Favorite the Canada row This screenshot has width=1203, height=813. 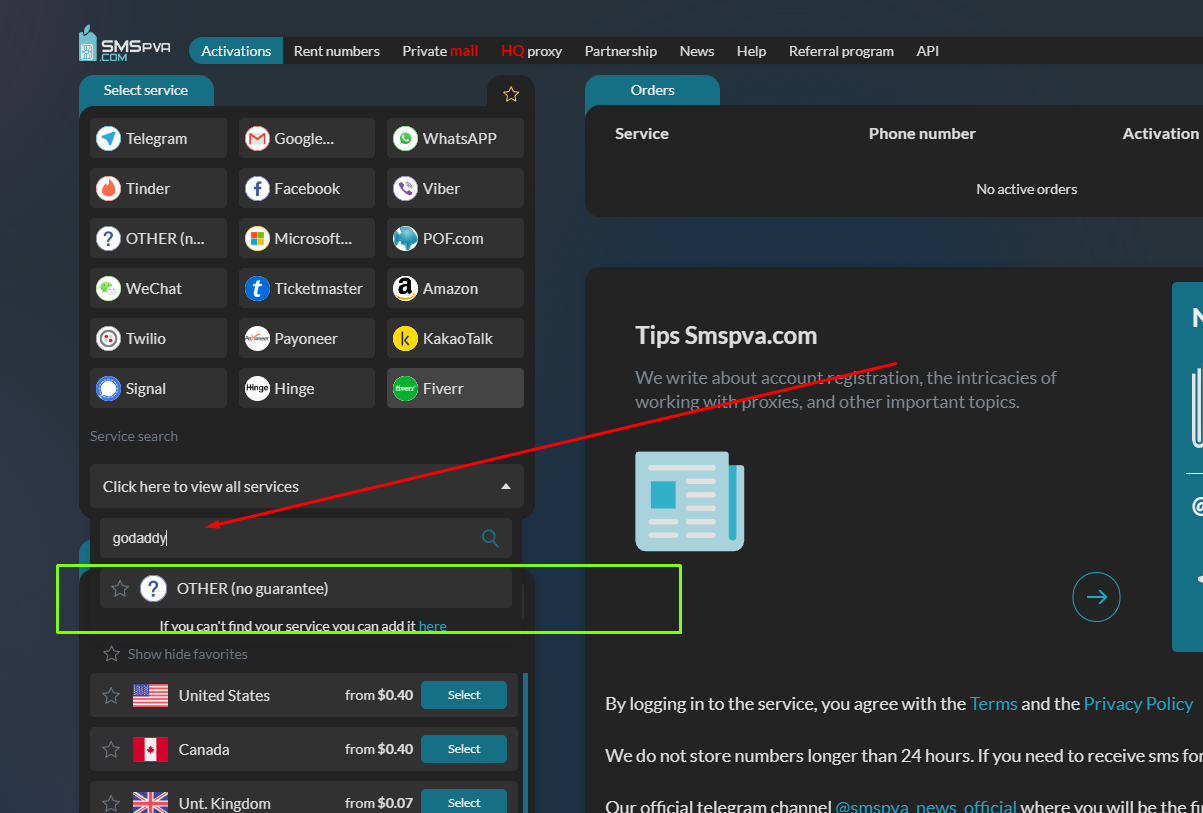(111, 749)
